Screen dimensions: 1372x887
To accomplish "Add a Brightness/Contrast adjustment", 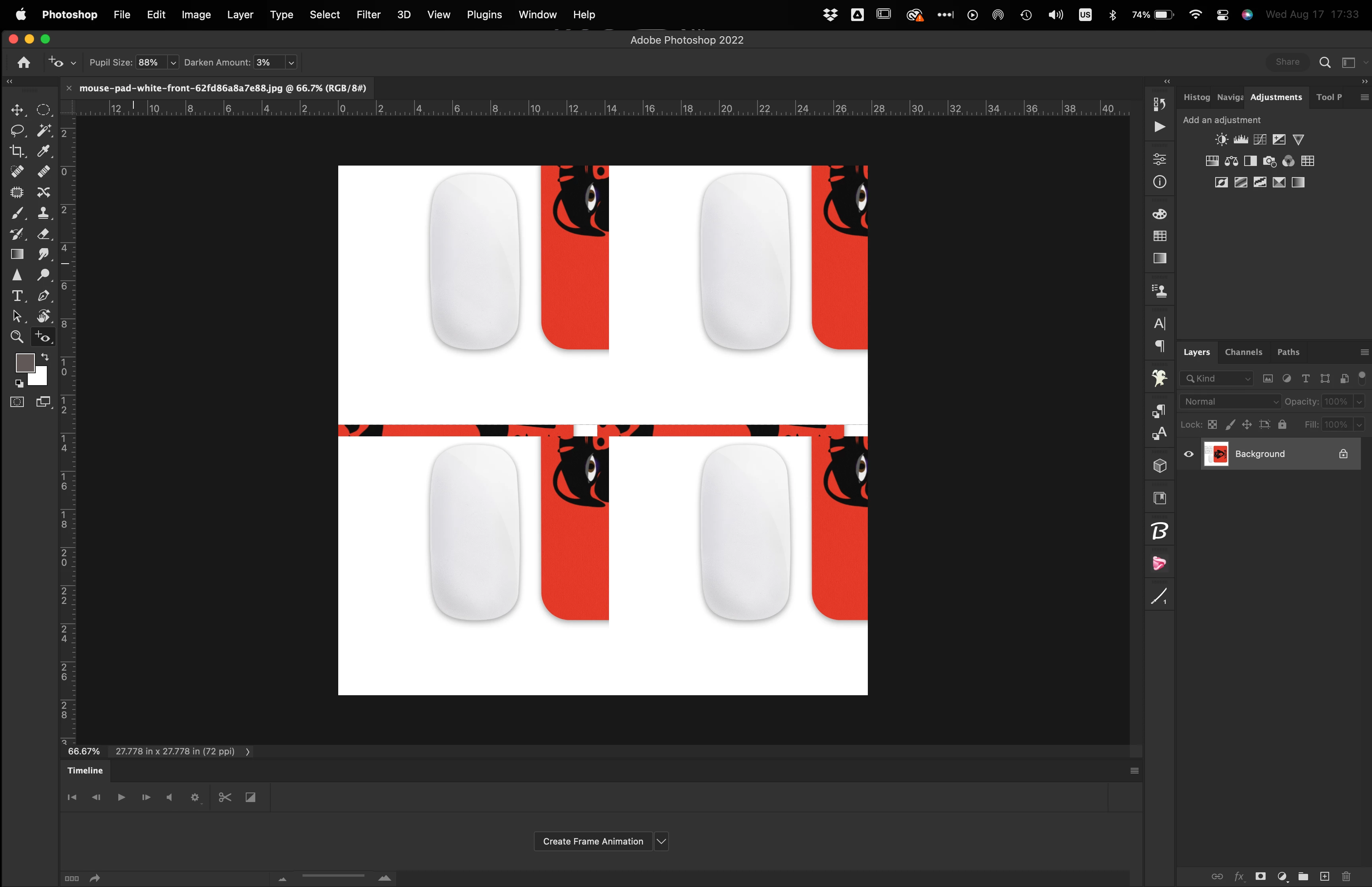I will click(x=1221, y=139).
